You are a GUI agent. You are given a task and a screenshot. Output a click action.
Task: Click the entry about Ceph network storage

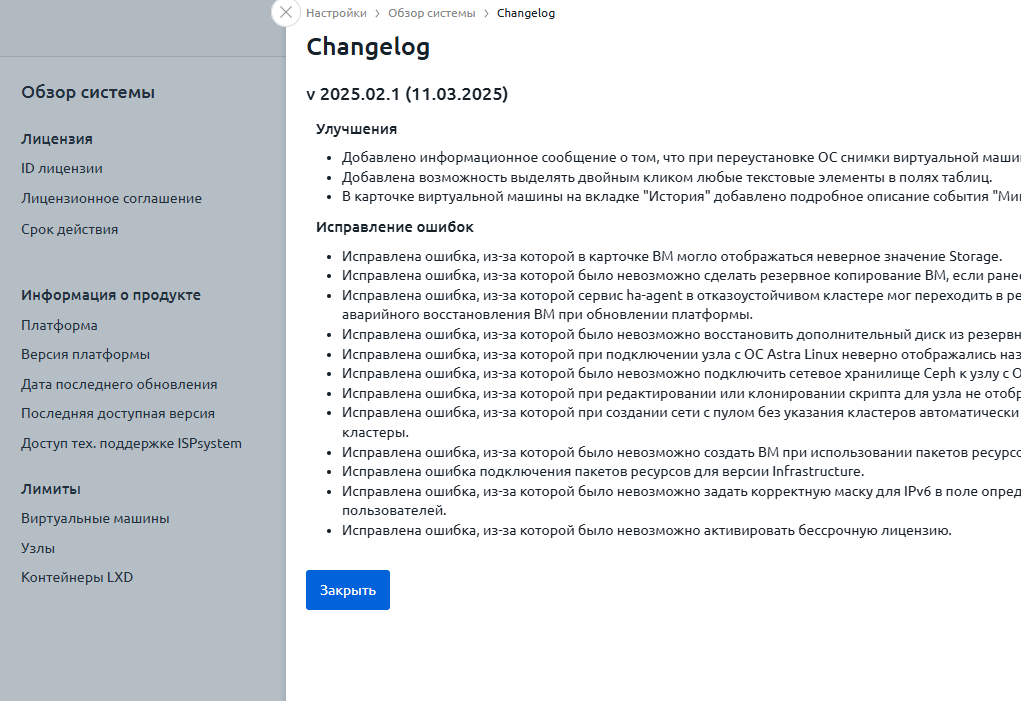(681, 374)
